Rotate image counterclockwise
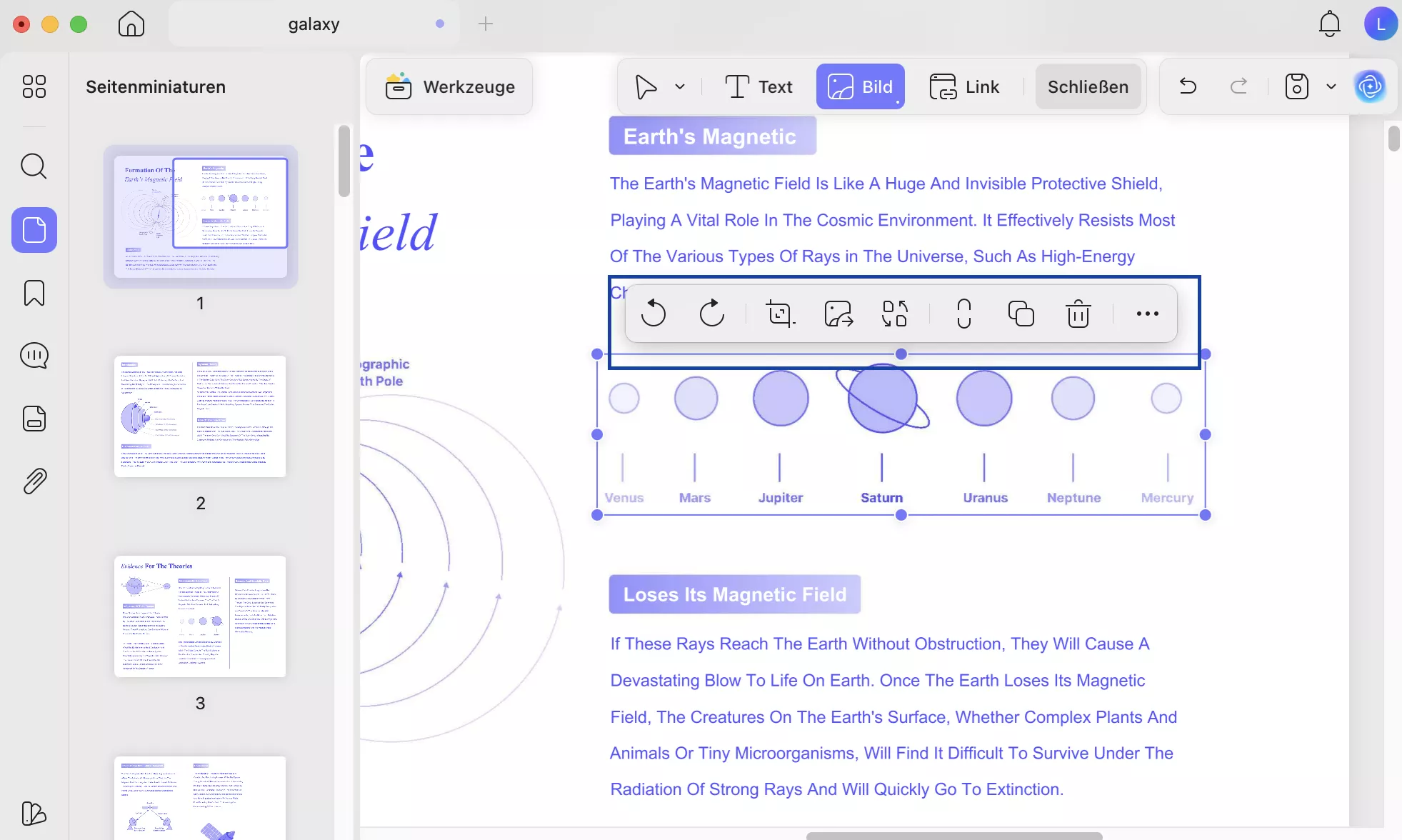 [x=653, y=314]
